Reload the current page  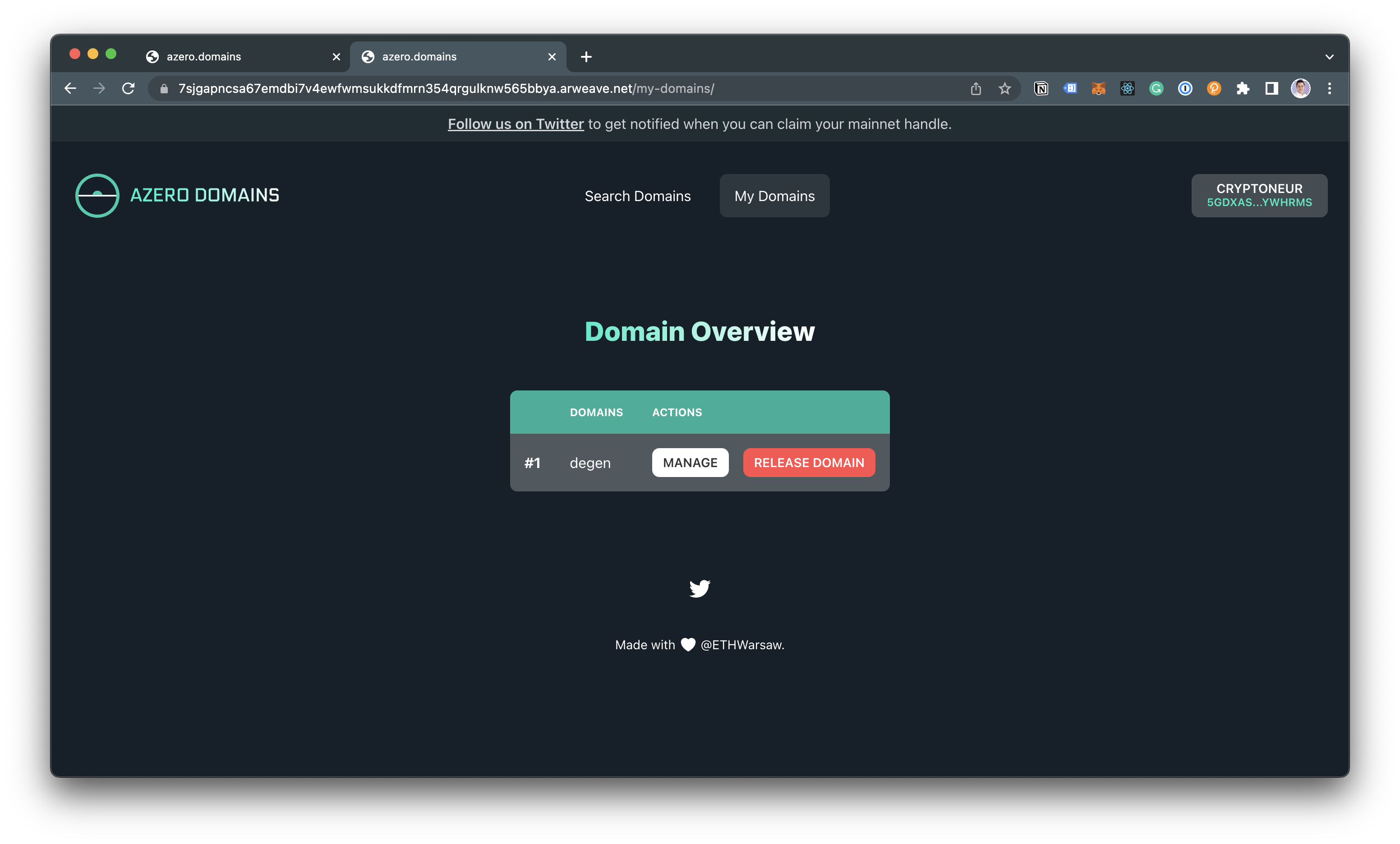[129, 89]
